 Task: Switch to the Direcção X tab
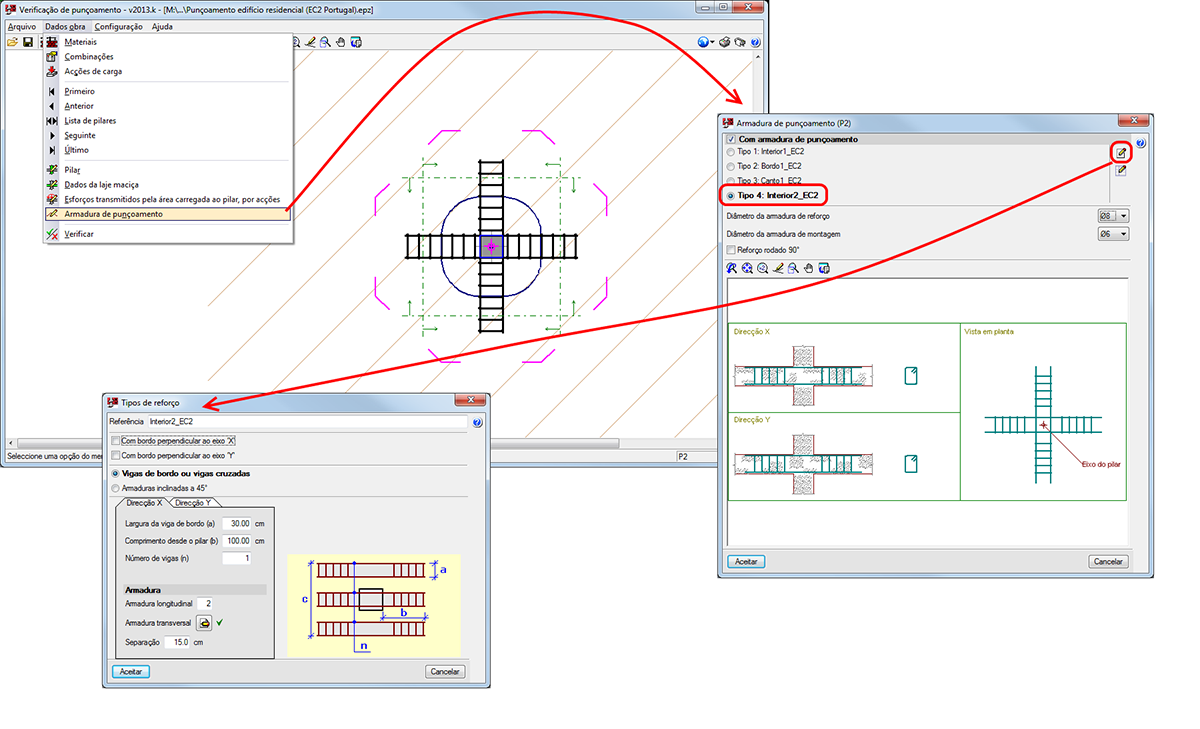click(x=142, y=503)
